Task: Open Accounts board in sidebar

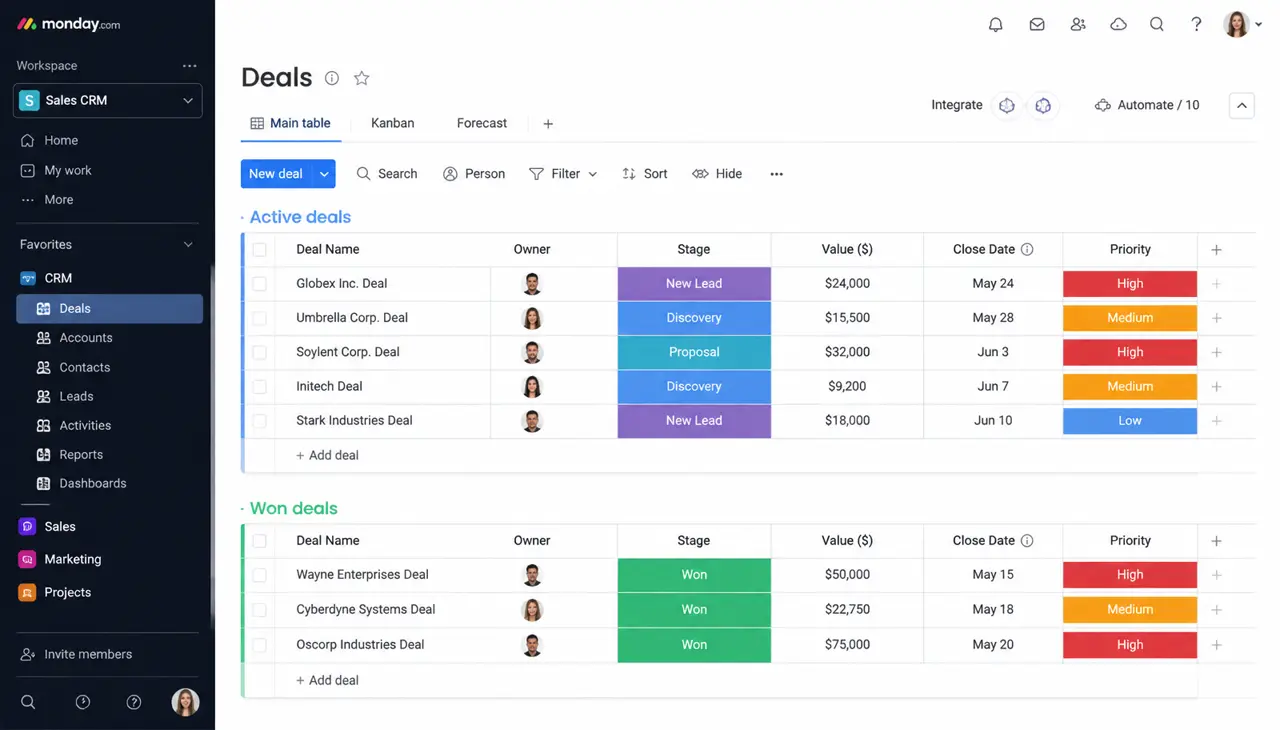Action: pyautogui.click(x=86, y=338)
